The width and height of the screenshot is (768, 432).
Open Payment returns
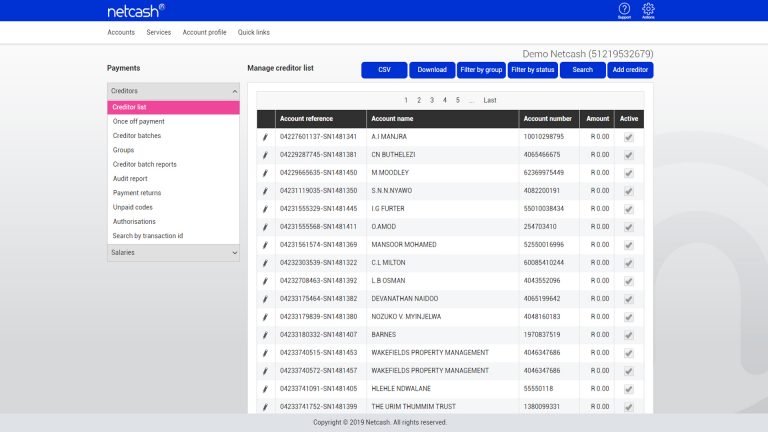(137, 193)
